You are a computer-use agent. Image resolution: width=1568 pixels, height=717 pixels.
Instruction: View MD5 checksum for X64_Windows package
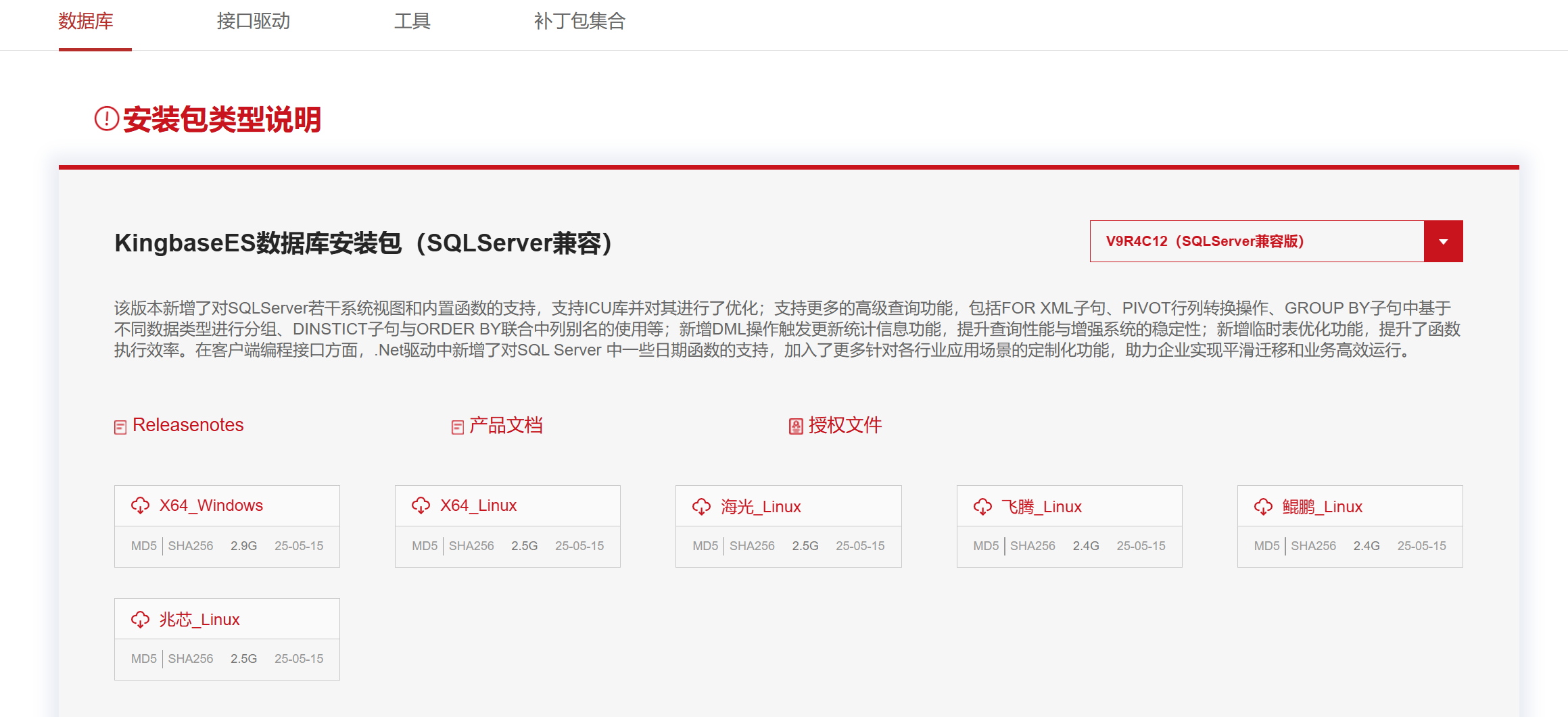[x=143, y=546]
